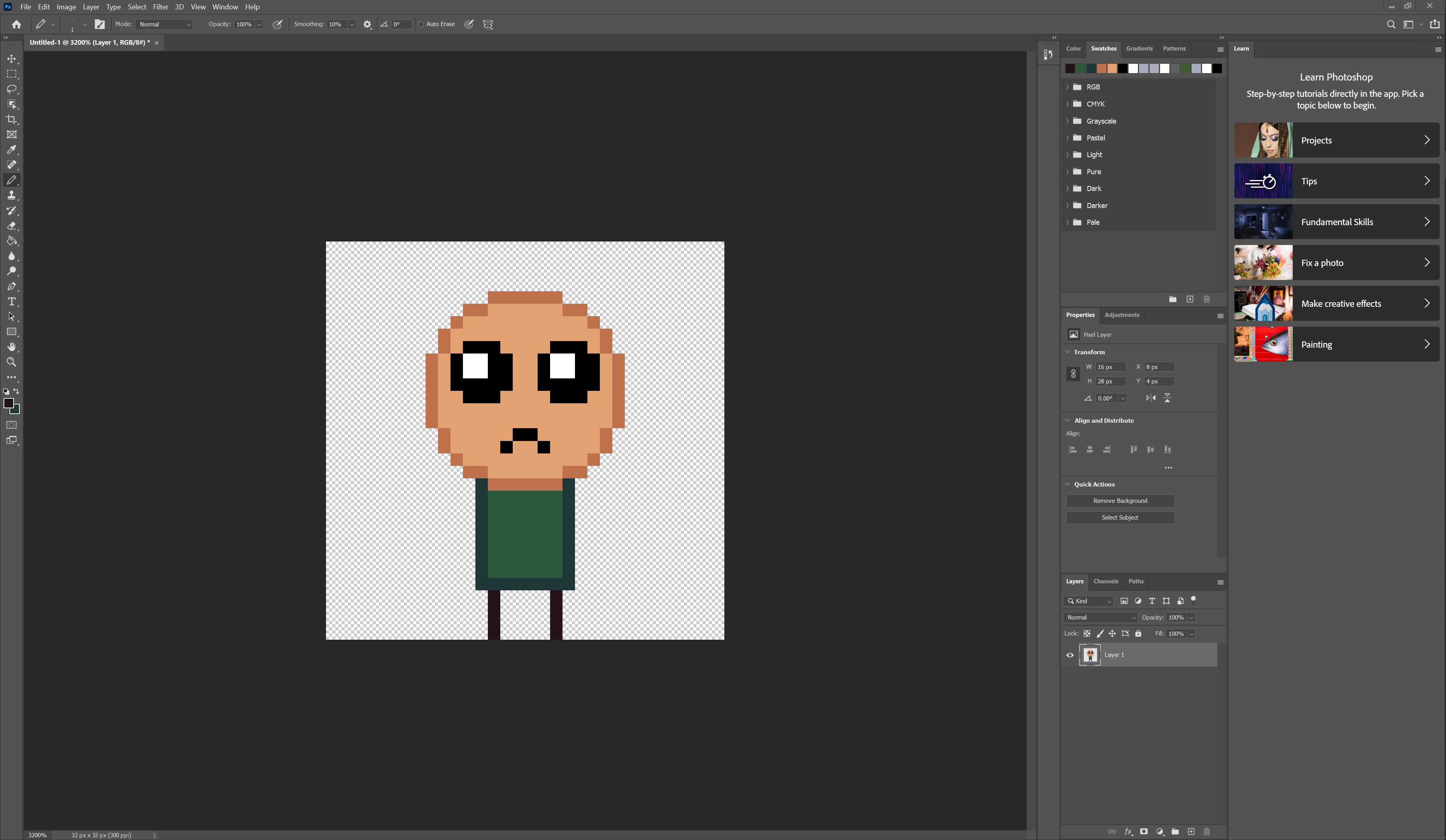Open the Window menu
The image size is (1446, 840).
point(225,7)
